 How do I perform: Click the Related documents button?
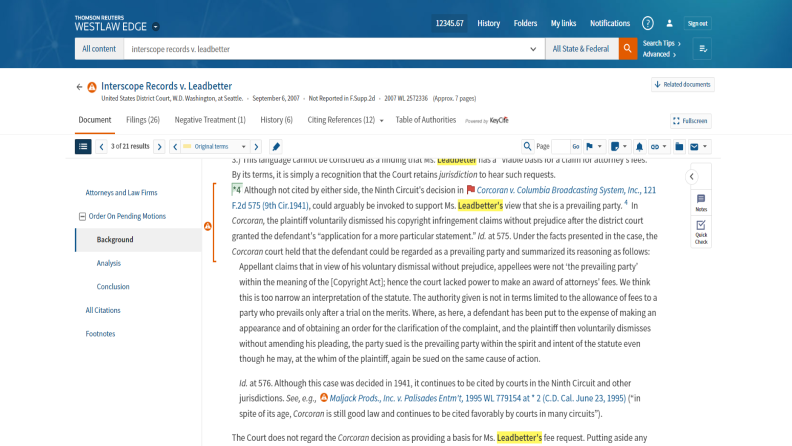[x=683, y=84]
